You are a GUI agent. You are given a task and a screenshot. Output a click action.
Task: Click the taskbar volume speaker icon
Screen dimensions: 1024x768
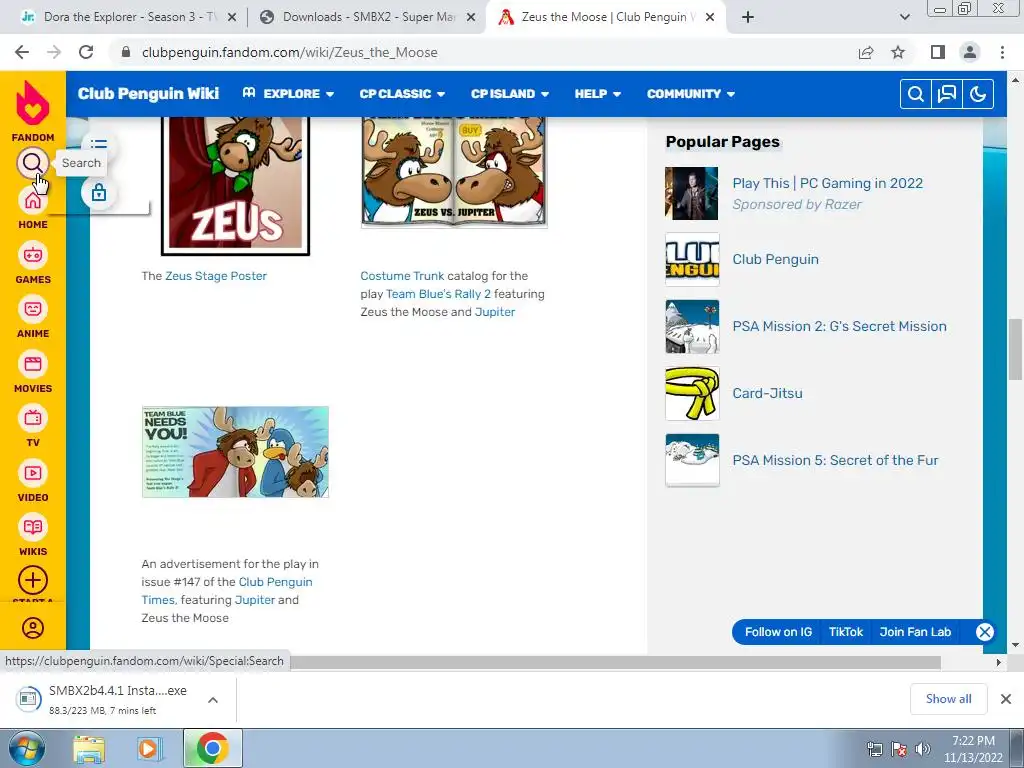(923, 749)
